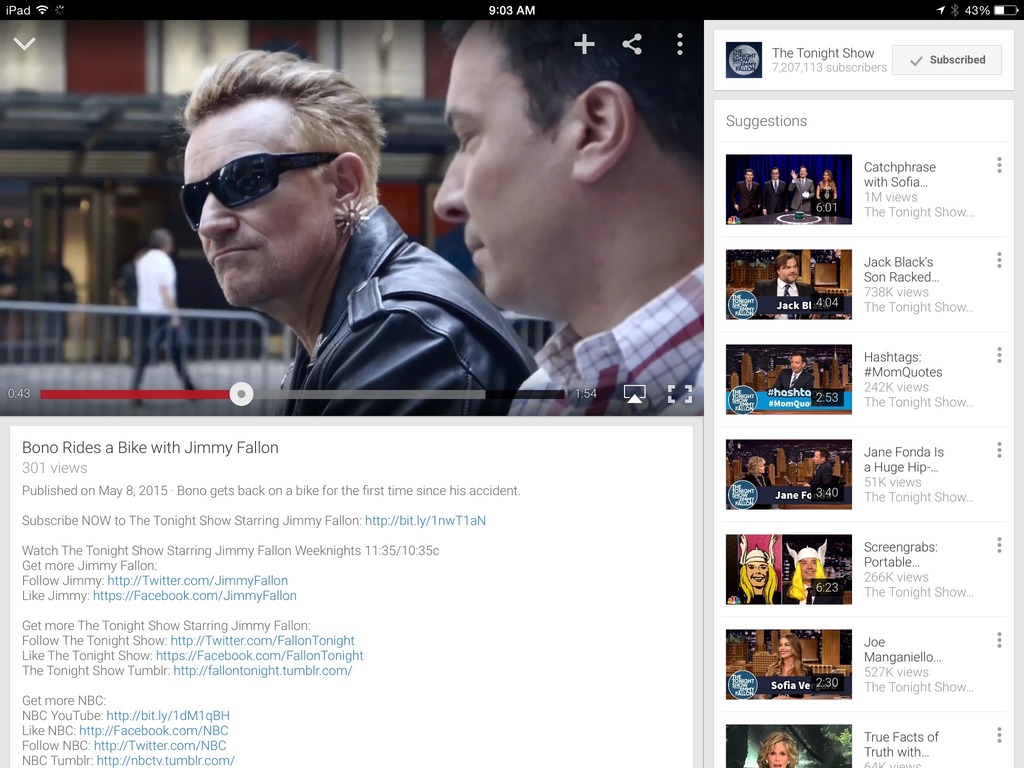Open Facebook.com/FallonTonight link

coord(259,656)
